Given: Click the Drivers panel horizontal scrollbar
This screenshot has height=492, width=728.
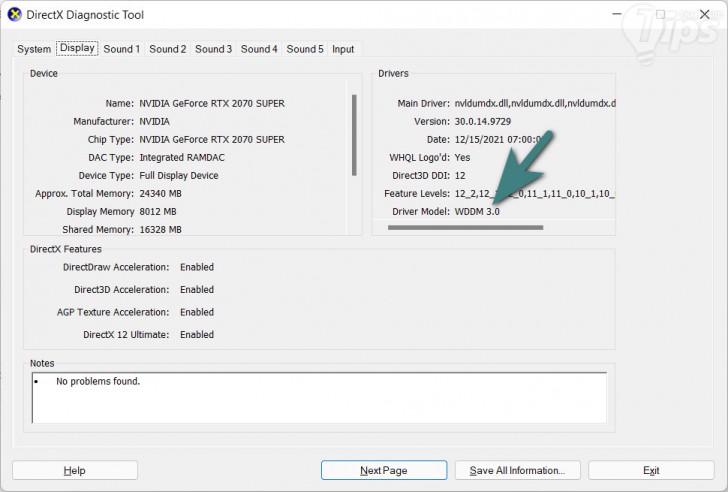Looking at the screenshot, I should pos(466,227).
